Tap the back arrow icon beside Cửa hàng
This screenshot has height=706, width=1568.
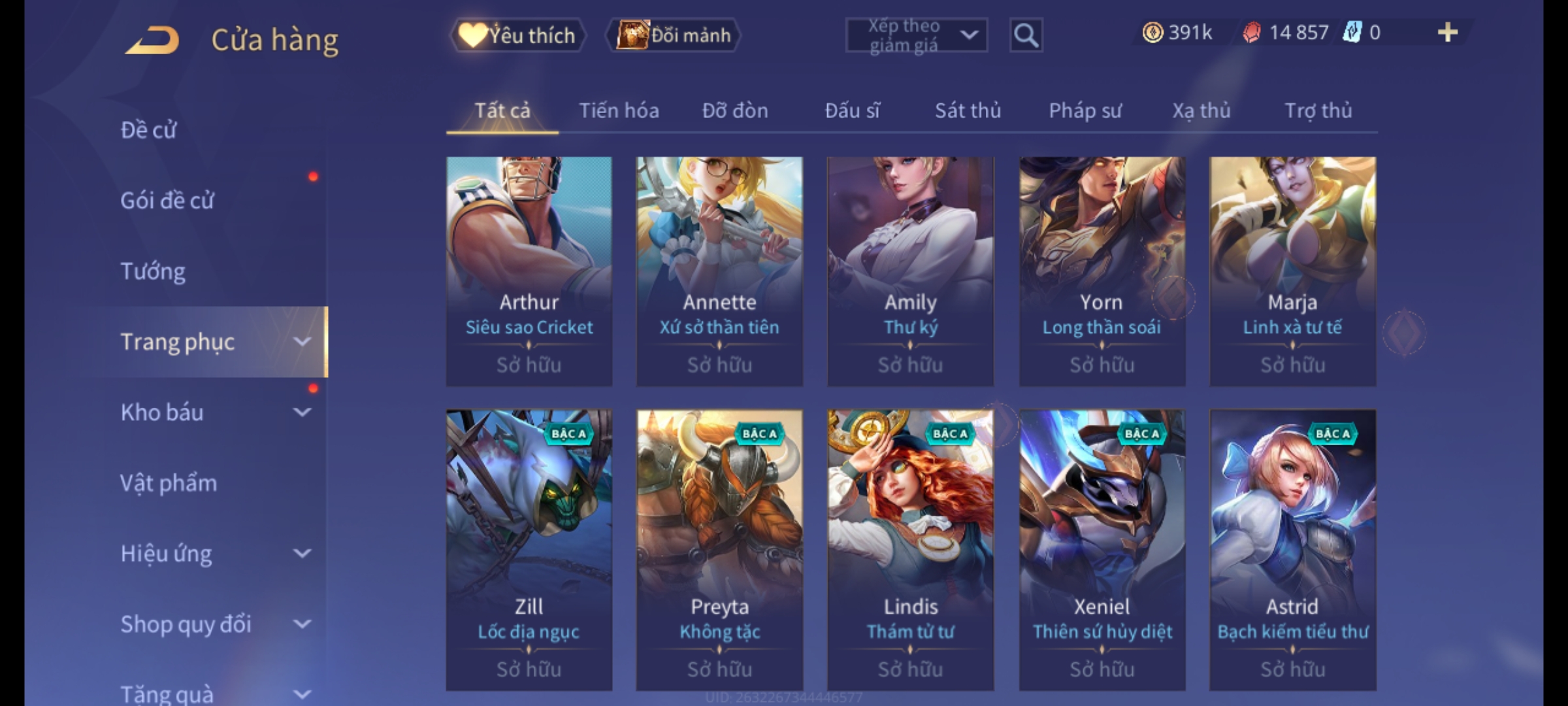coord(153,40)
